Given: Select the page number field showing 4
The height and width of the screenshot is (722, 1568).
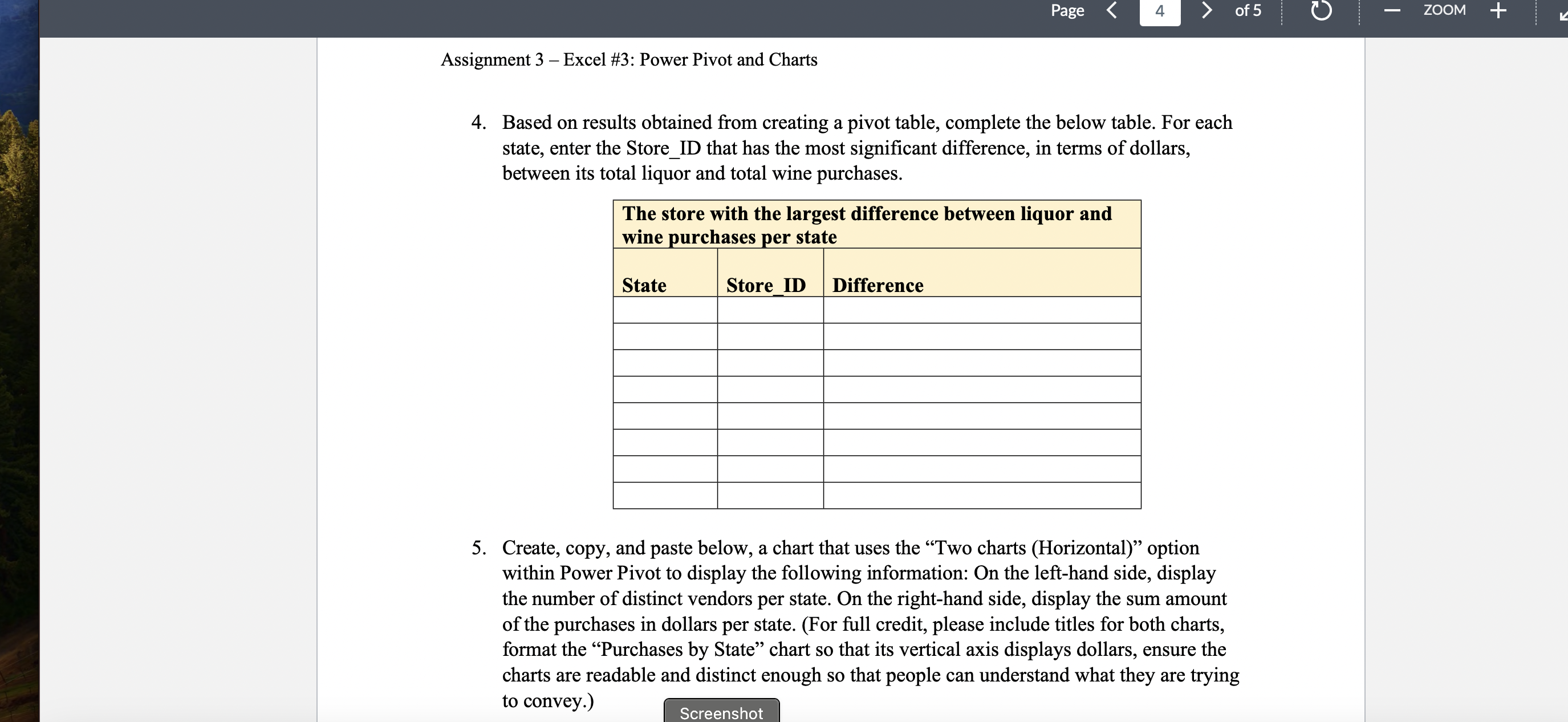Looking at the screenshot, I should coord(1160,10).
